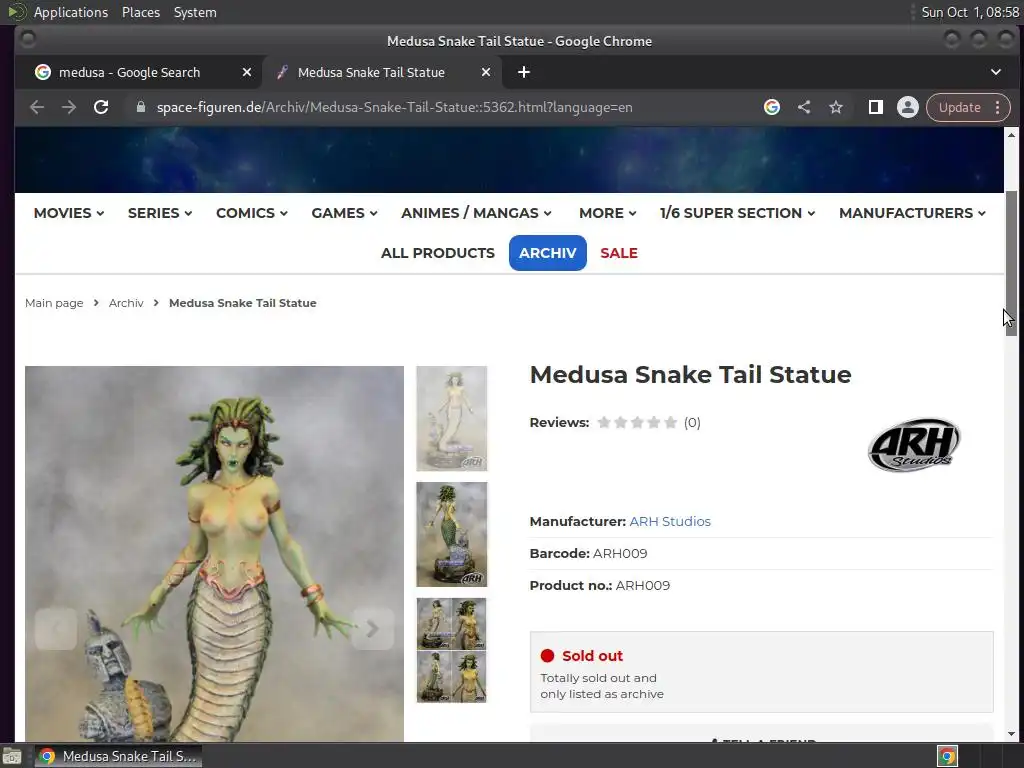
Task: Click the browser forward arrow
Action: 69,107
